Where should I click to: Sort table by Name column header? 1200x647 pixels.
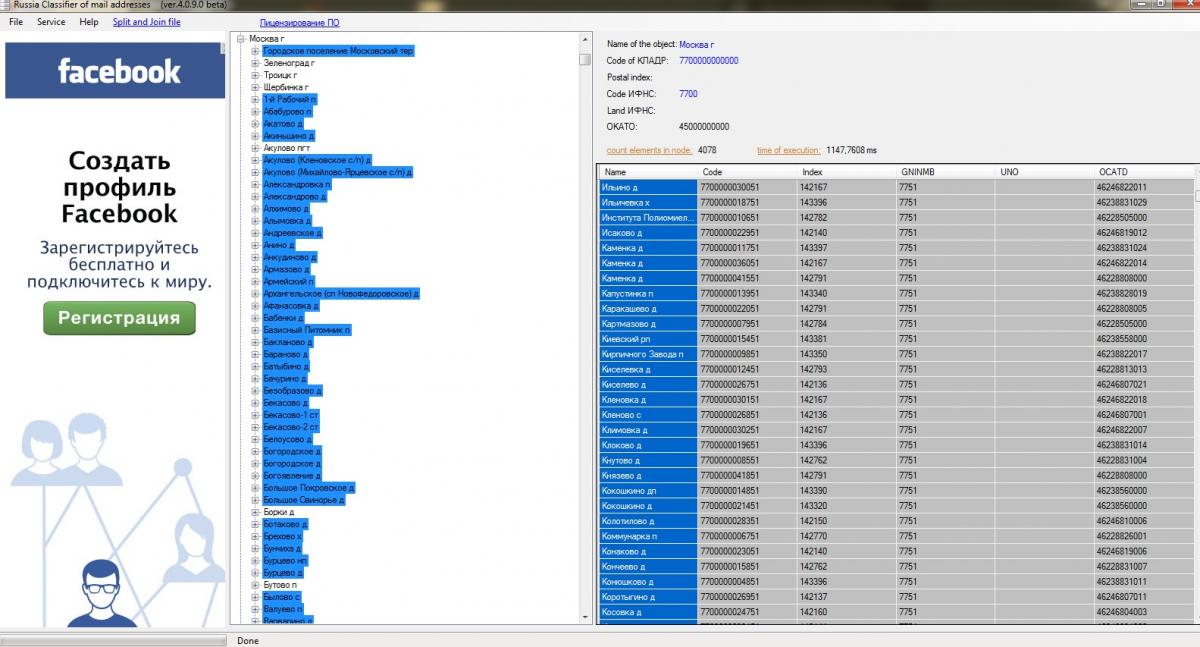click(x=647, y=172)
